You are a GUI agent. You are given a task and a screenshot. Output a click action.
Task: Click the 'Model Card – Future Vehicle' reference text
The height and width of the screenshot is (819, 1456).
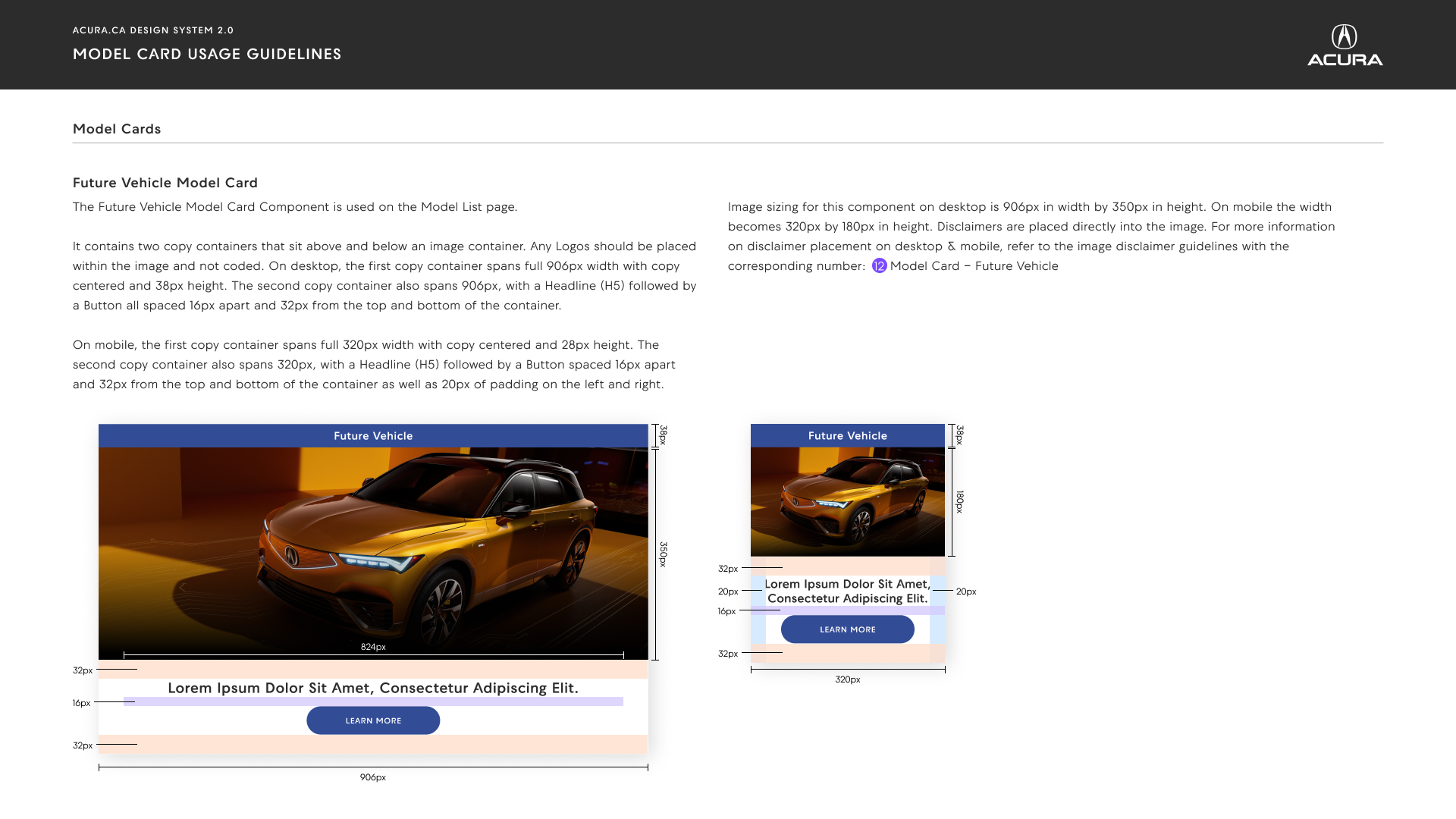click(x=974, y=266)
